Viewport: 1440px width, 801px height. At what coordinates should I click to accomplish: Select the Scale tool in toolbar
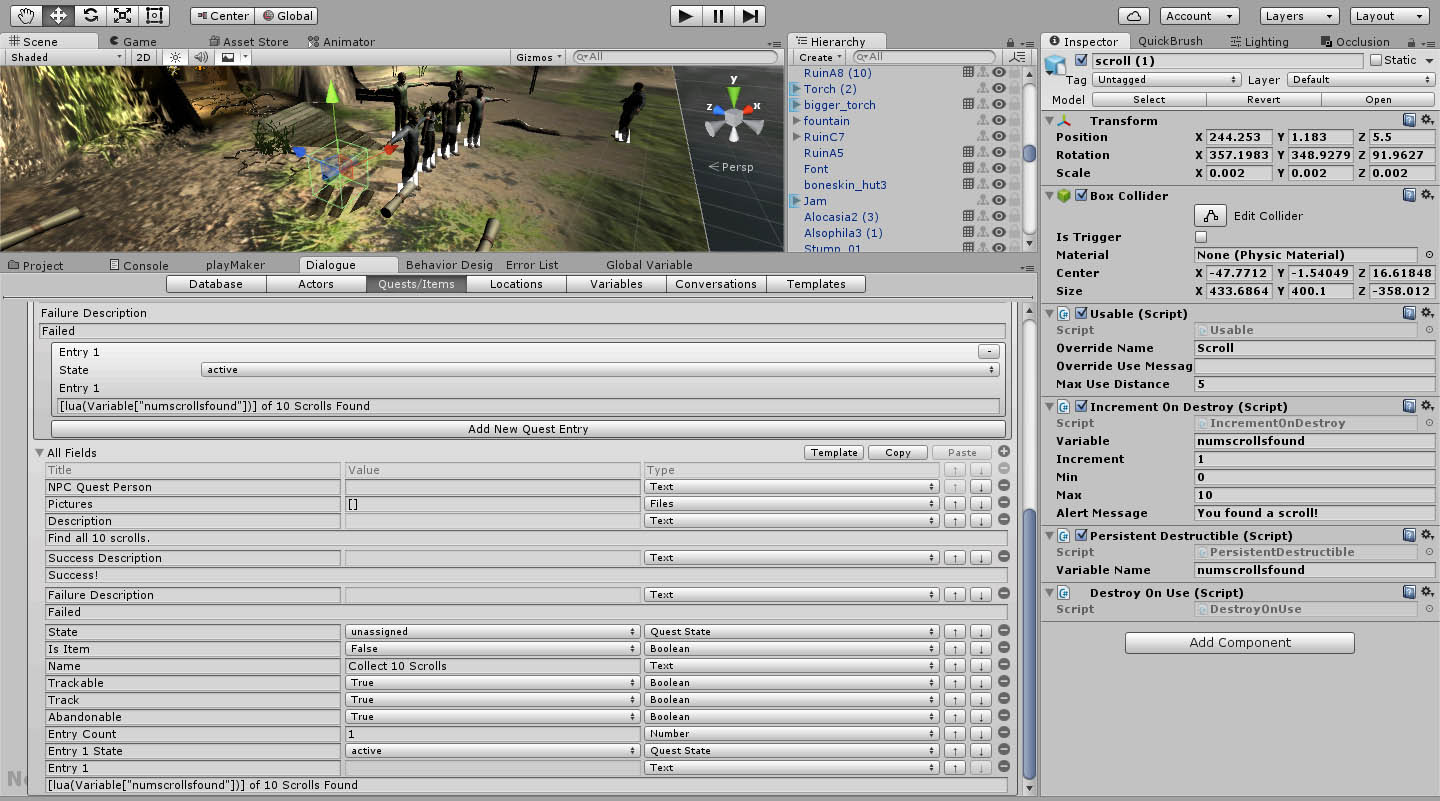pyautogui.click(x=122, y=15)
